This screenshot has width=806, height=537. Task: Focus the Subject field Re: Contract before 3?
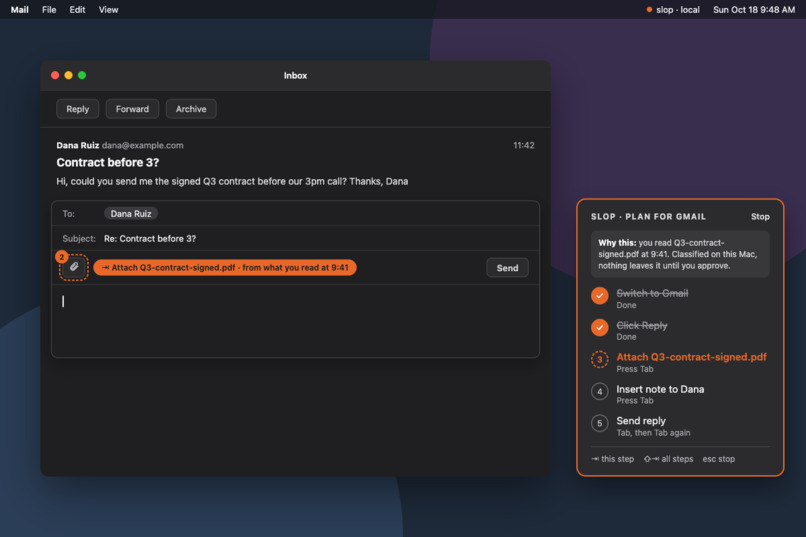click(296, 238)
